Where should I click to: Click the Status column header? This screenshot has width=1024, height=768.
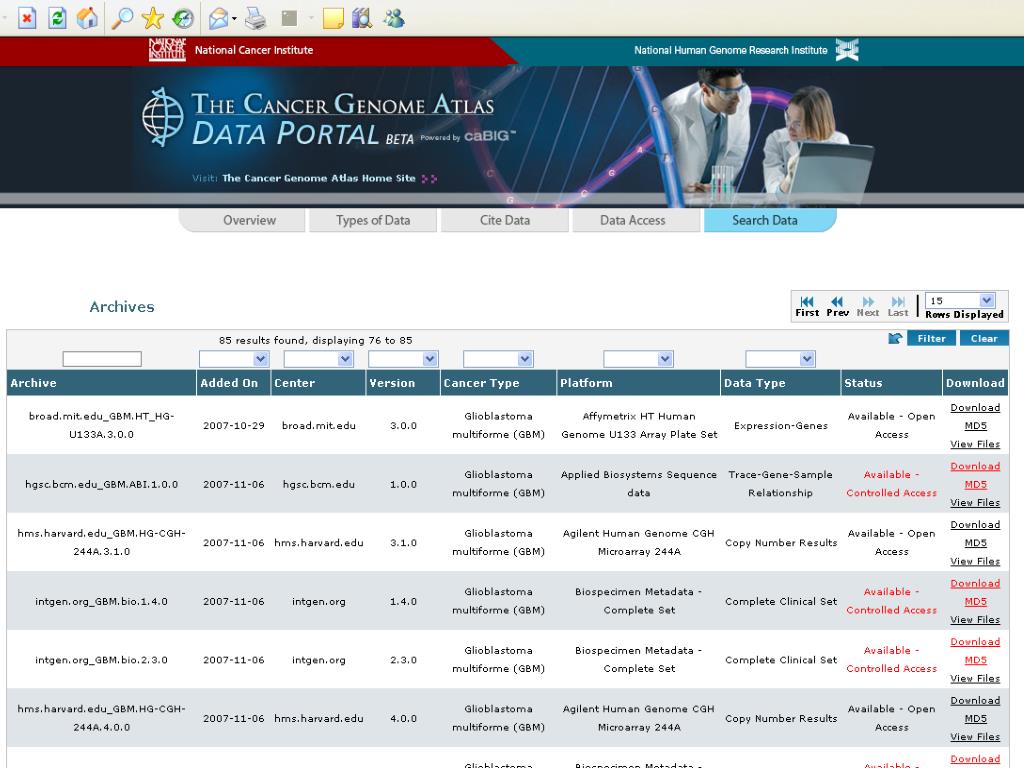891,383
